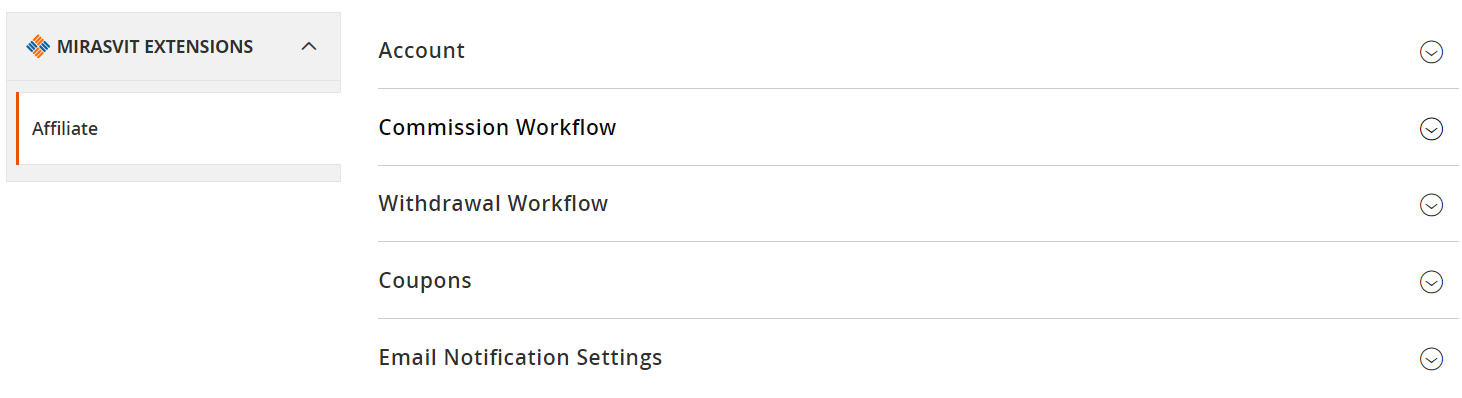Screen dimensions: 1462x398
Task: Expand the Commission Workflow section title
Action: click(497, 127)
